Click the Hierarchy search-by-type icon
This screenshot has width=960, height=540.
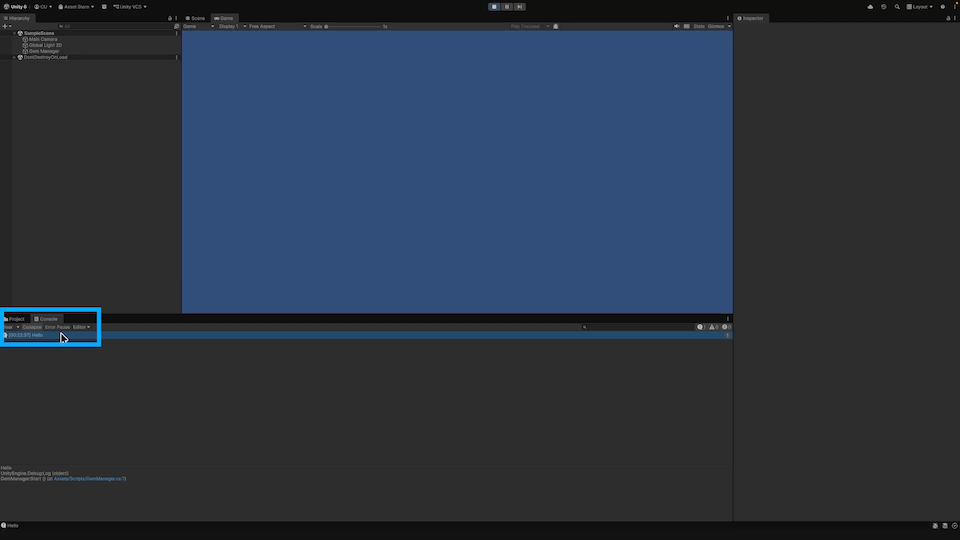click(176, 26)
